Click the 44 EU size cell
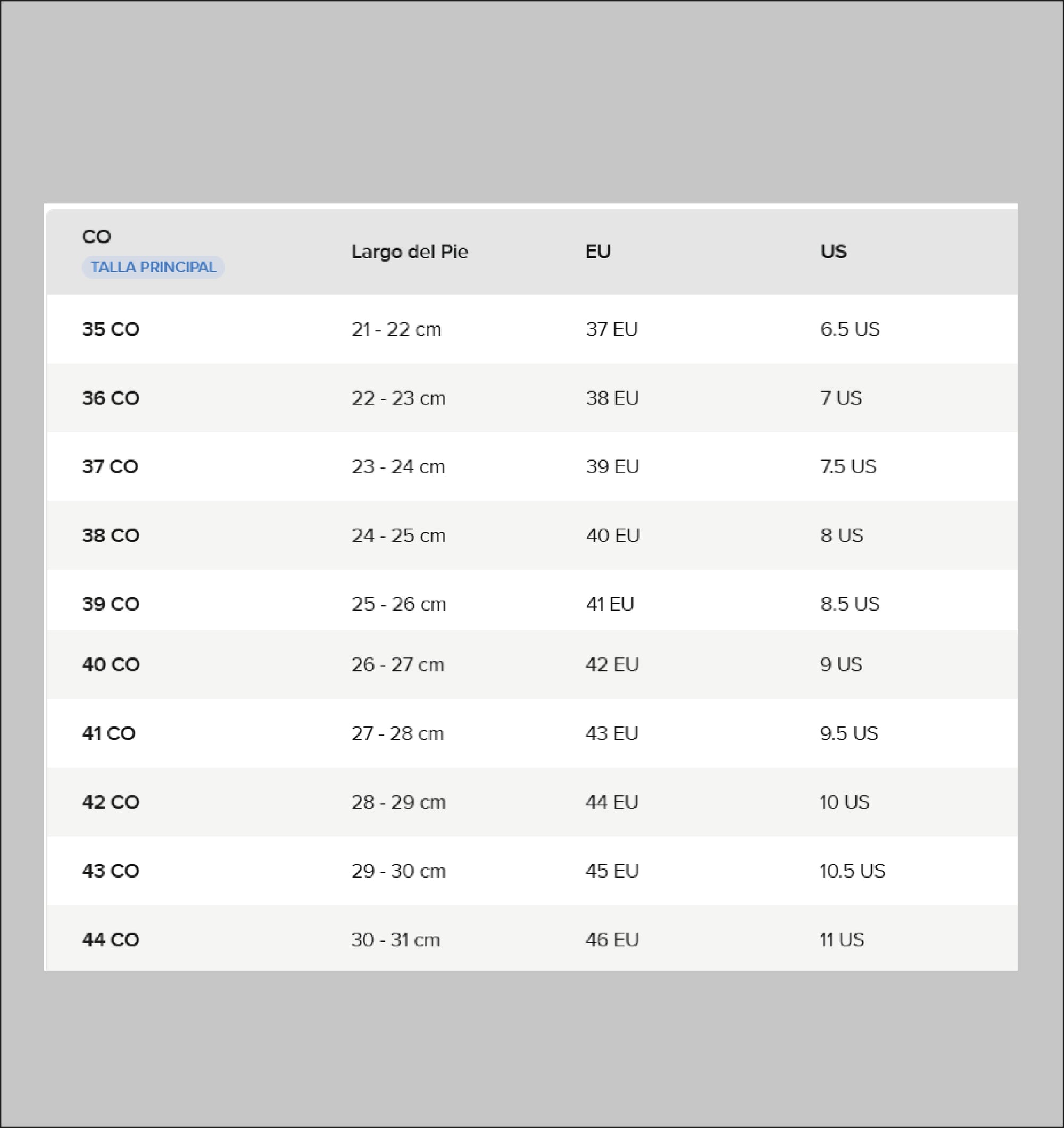Screen dimensions: 1064x1128 (612, 802)
